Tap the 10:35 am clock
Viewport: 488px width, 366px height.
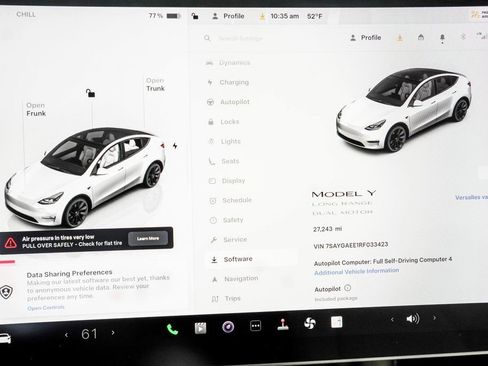284,16
